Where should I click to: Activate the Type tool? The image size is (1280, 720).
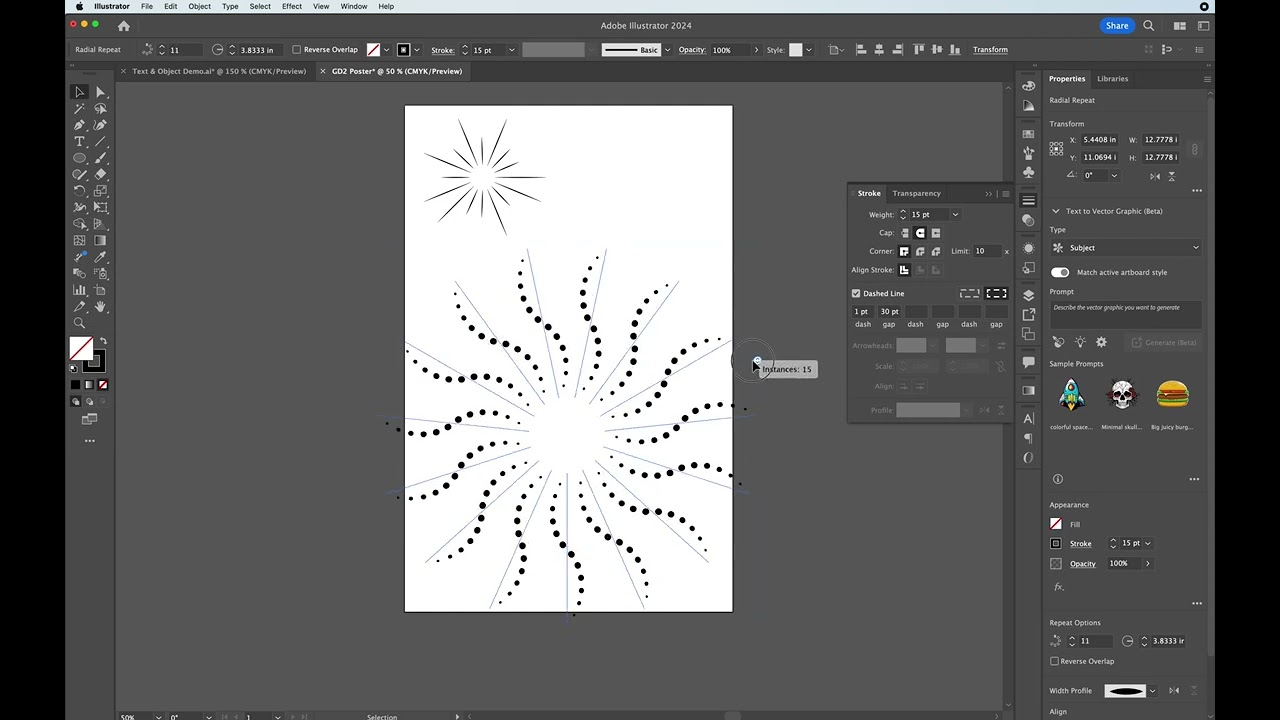click(x=79, y=141)
